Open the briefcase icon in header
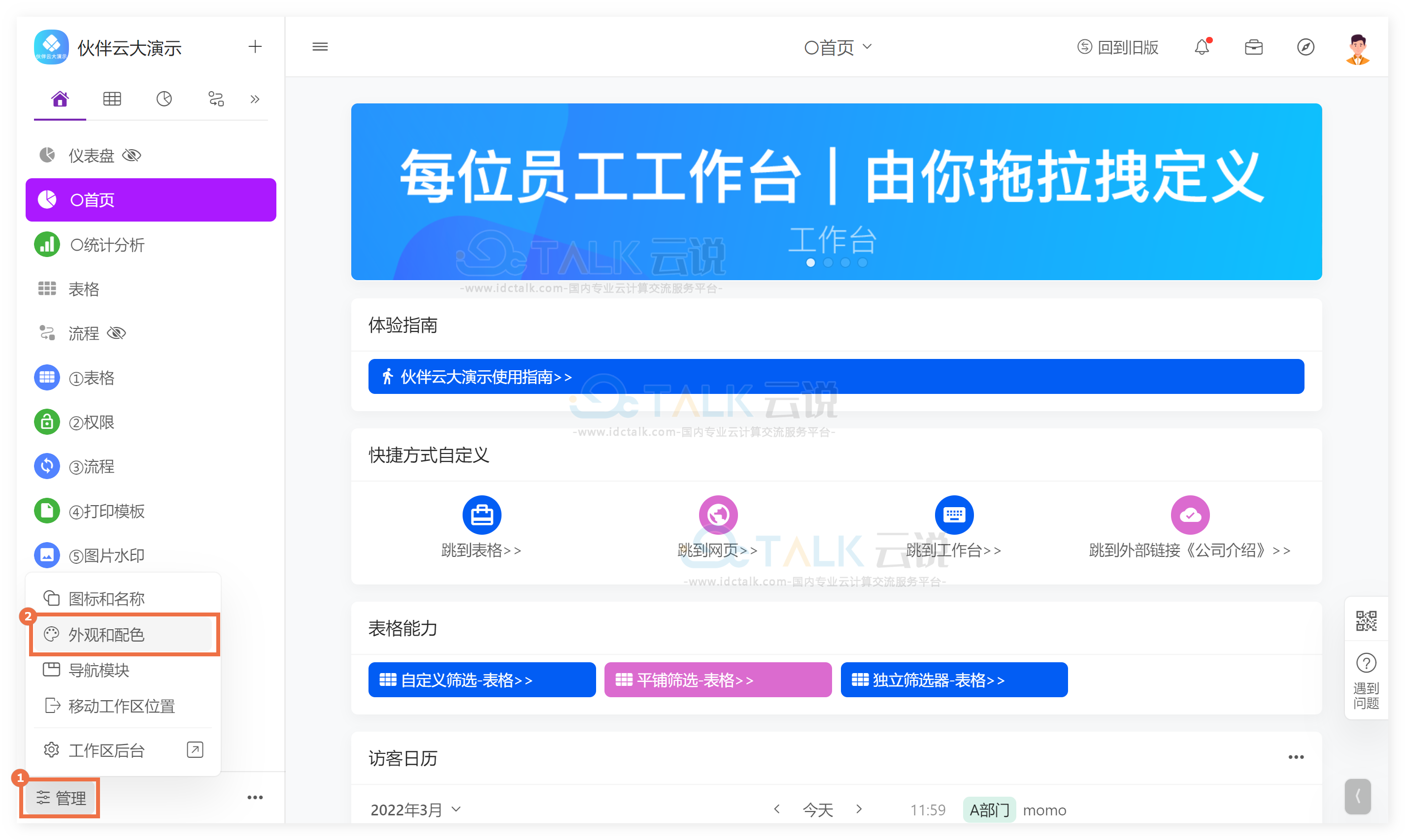1405x840 pixels. click(1253, 47)
